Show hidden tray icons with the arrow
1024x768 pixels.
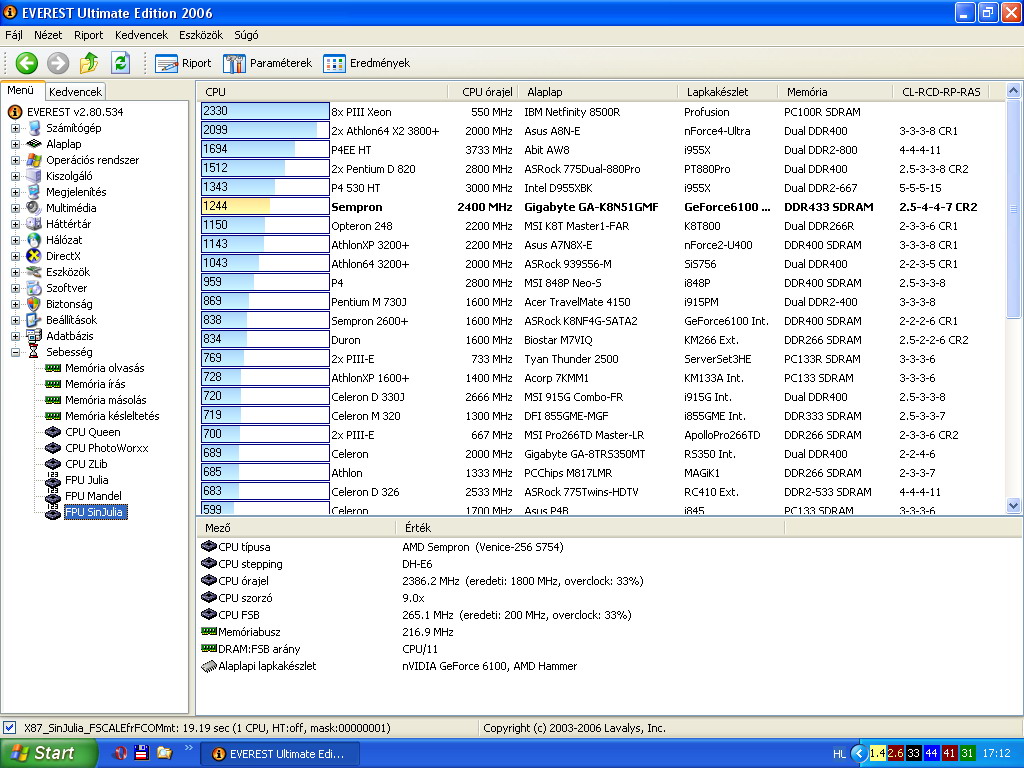(859, 754)
